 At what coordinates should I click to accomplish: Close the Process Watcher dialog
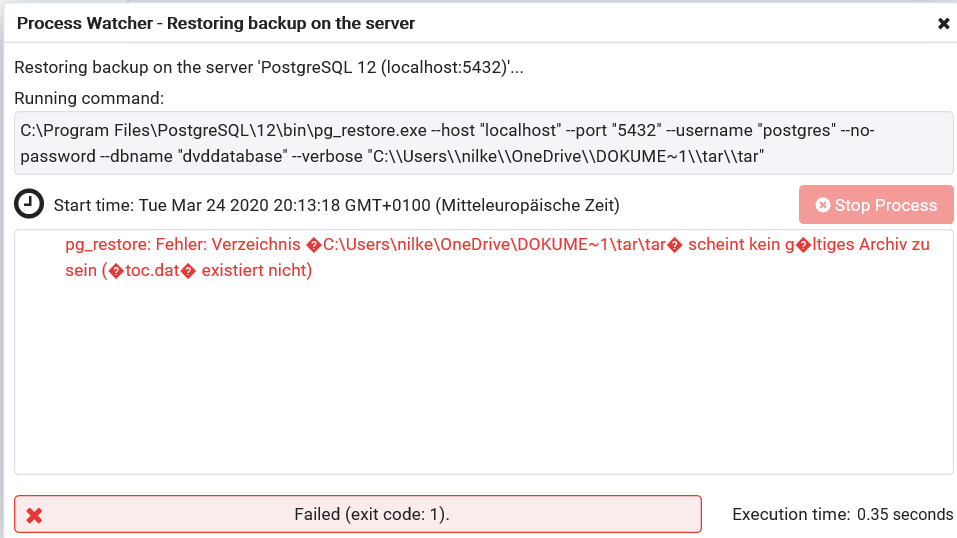click(x=943, y=23)
